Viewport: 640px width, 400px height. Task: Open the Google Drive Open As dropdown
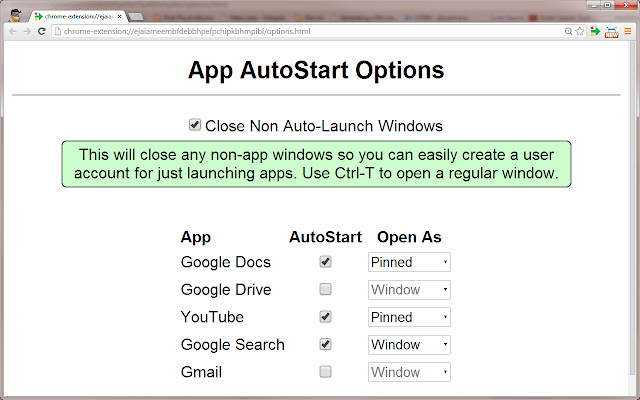click(x=409, y=290)
